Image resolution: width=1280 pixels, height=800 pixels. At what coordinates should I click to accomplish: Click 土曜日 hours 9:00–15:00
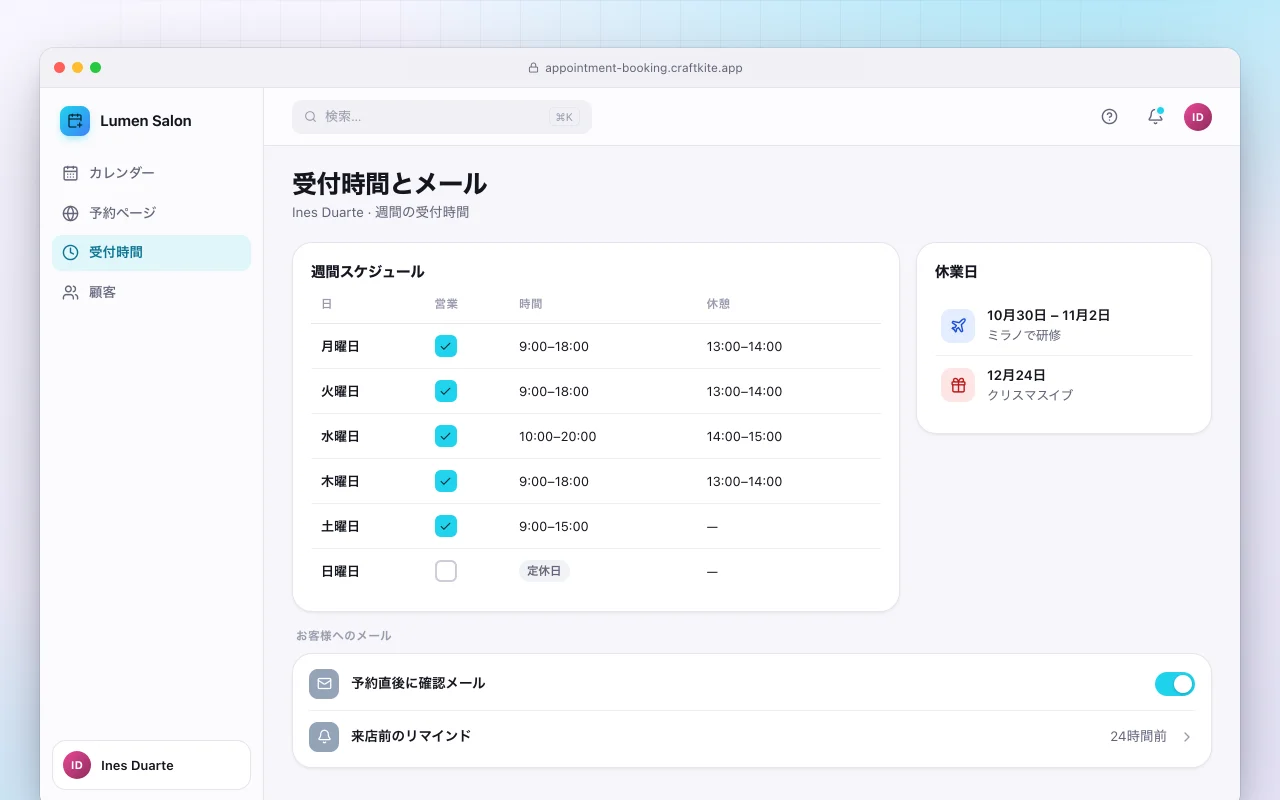coord(554,527)
